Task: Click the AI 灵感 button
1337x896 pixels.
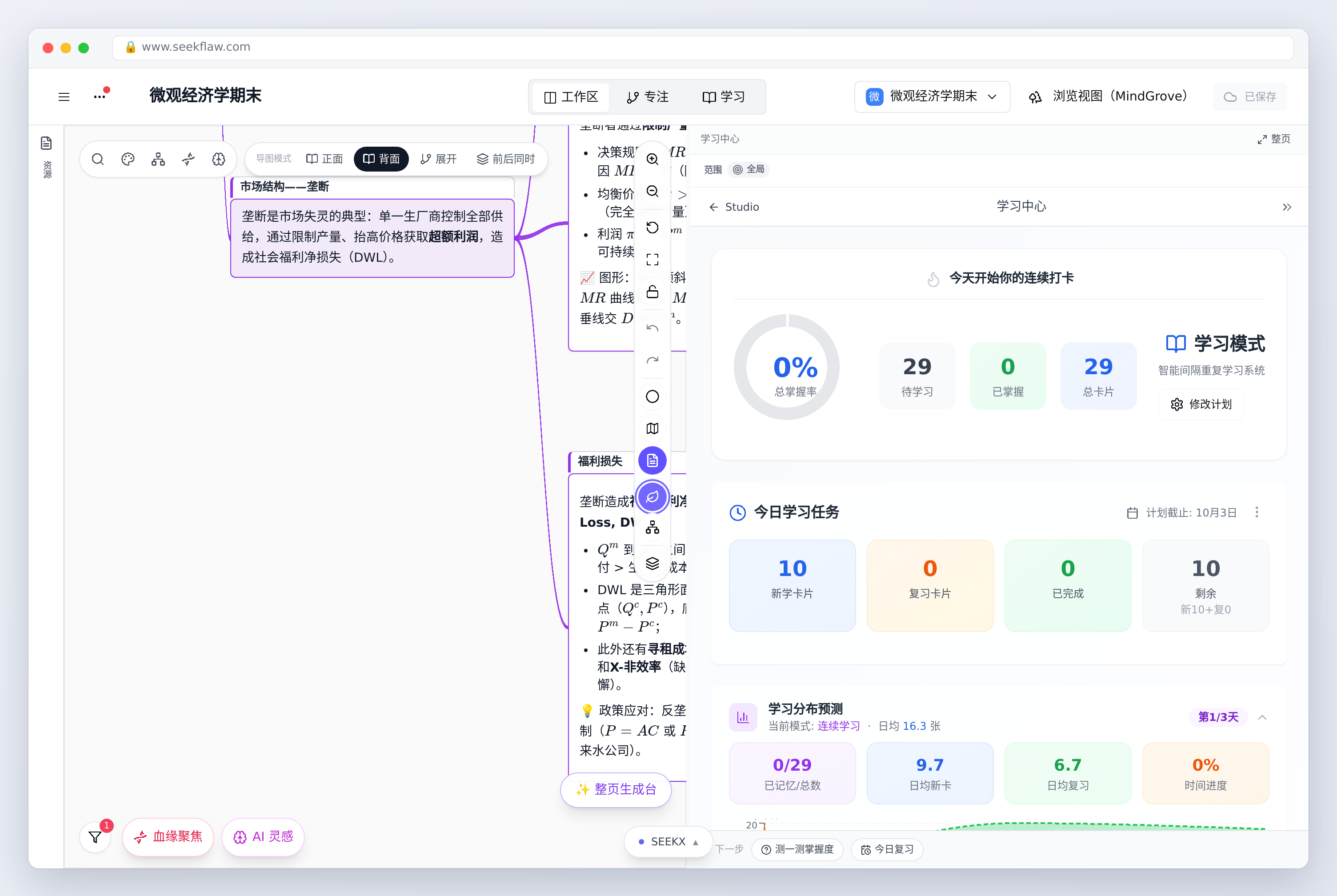Action: [x=263, y=837]
